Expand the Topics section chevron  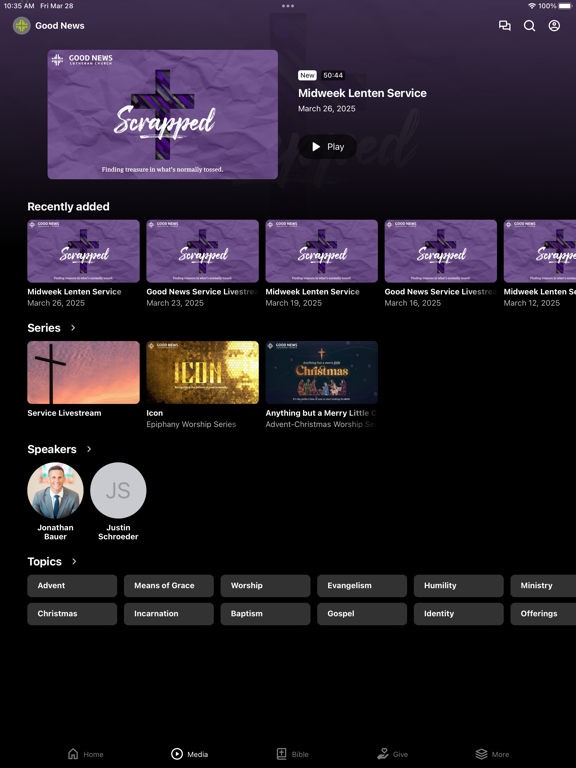pyautogui.click(x=74, y=561)
